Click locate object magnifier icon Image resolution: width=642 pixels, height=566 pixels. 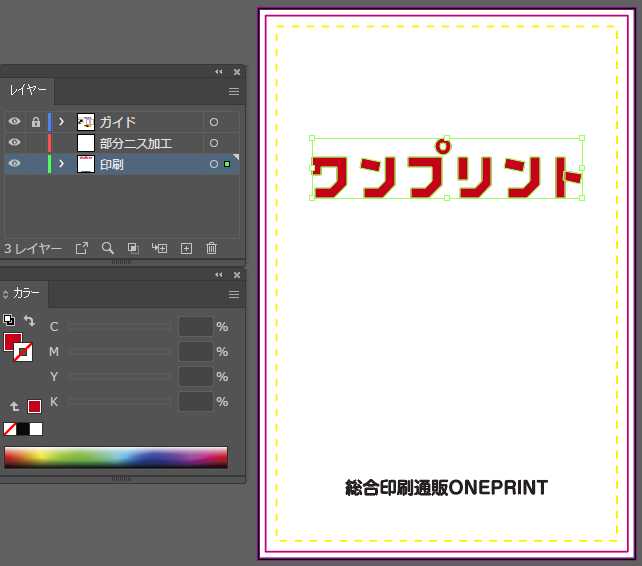point(107,248)
